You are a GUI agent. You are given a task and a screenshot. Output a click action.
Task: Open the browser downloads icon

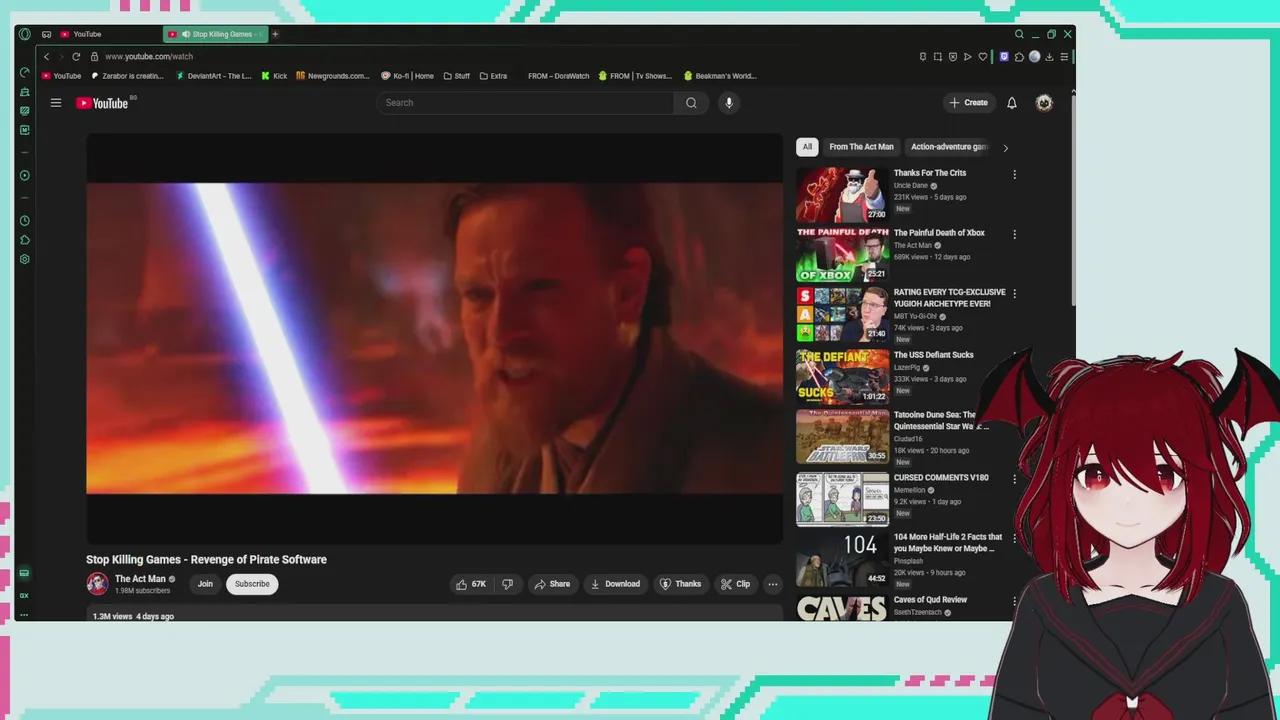1049,57
